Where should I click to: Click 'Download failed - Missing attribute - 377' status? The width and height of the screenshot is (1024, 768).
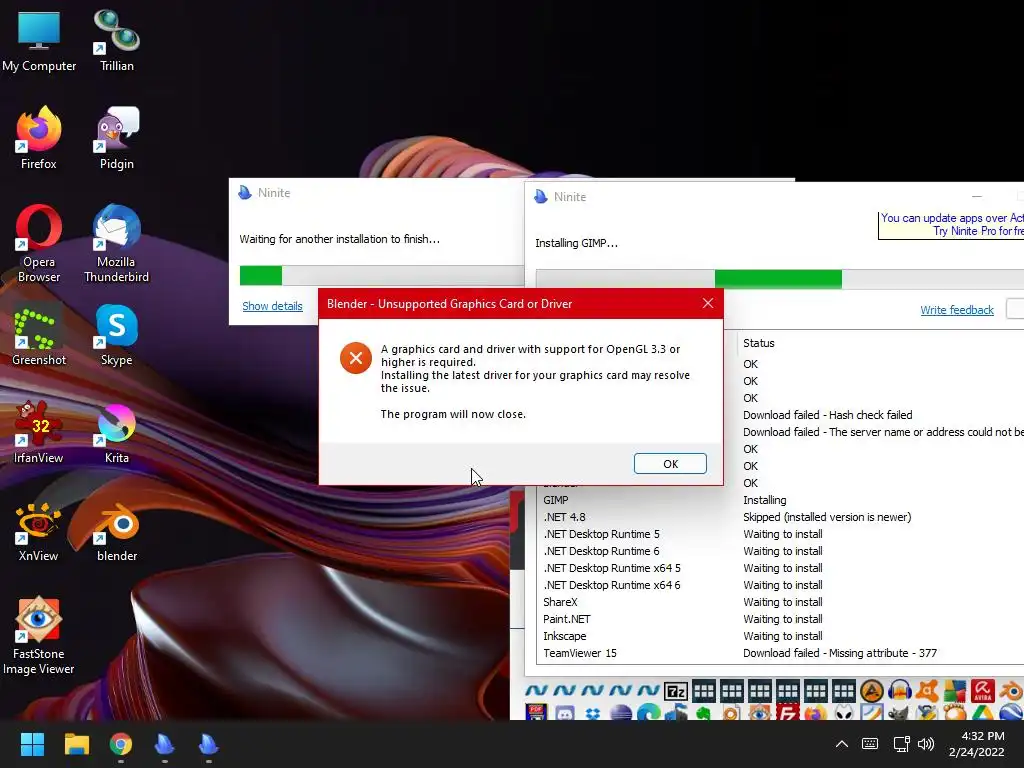[840, 652]
